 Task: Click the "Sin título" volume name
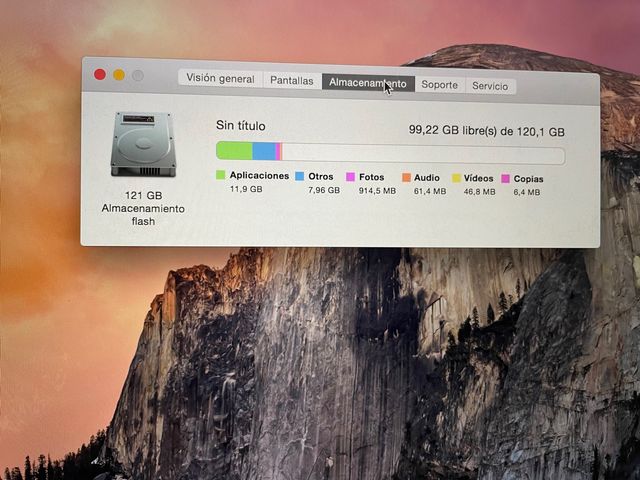click(241, 126)
